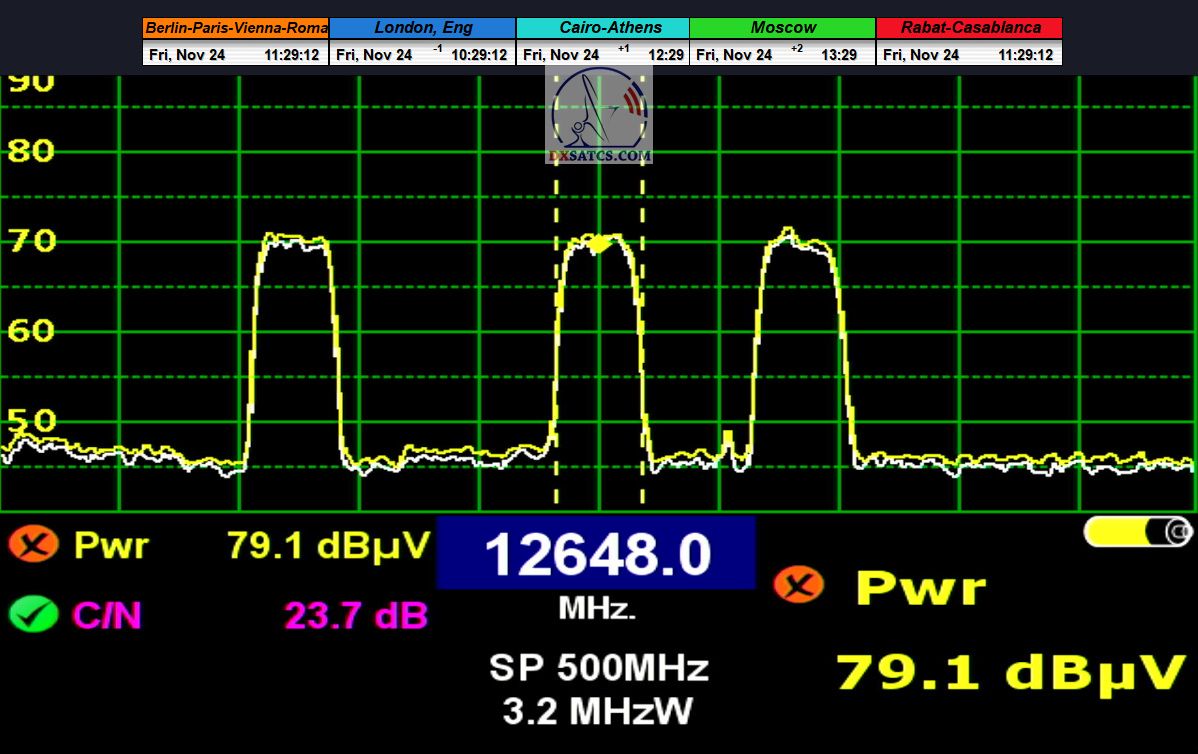Select the London, Eng timezone tab
1198x754 pixels.
coord(423,28)
